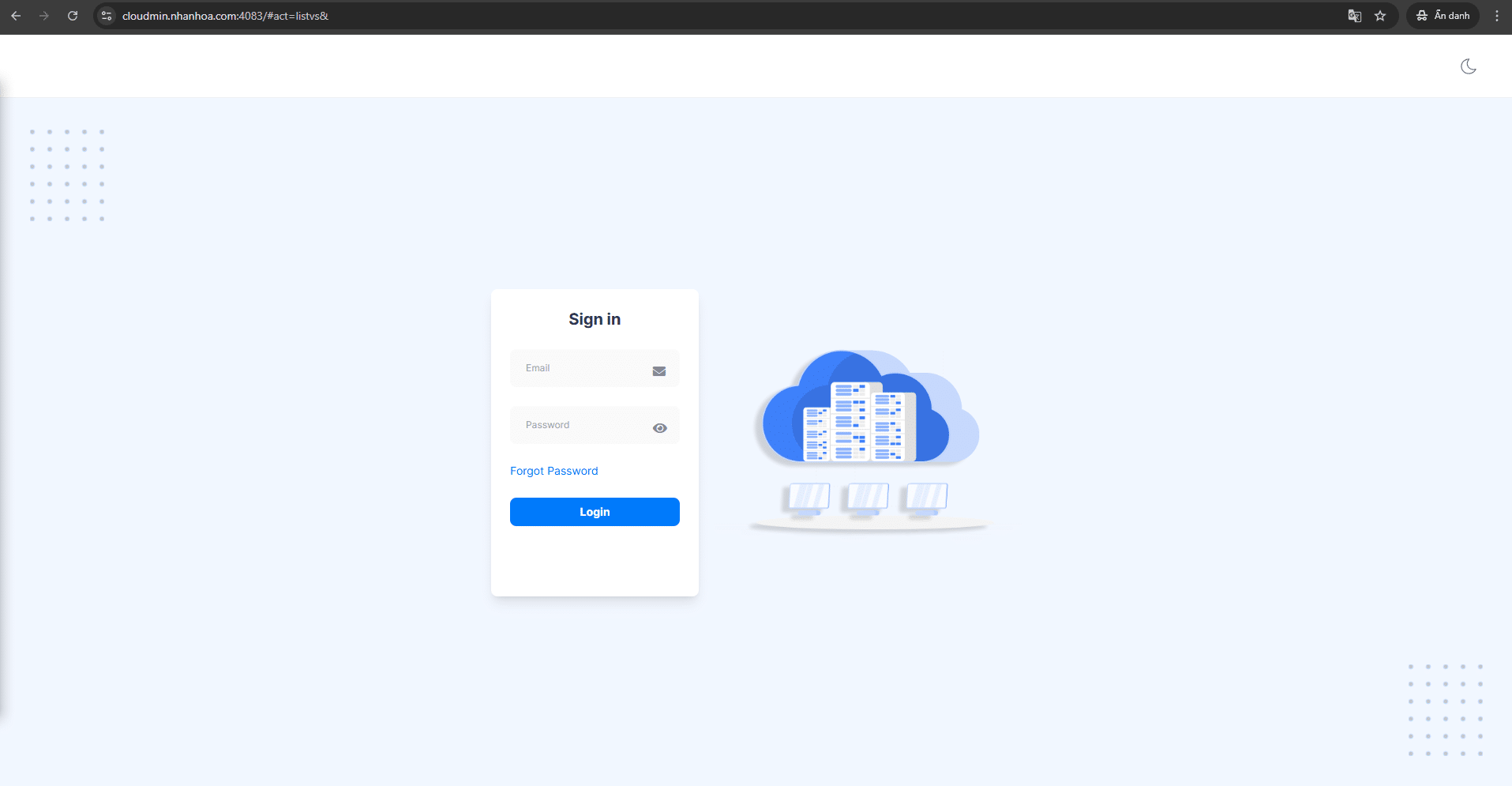The image size is (1512, 786).
Task: Open the browser three-dot menu
Action: click(x=1496, y=16)
